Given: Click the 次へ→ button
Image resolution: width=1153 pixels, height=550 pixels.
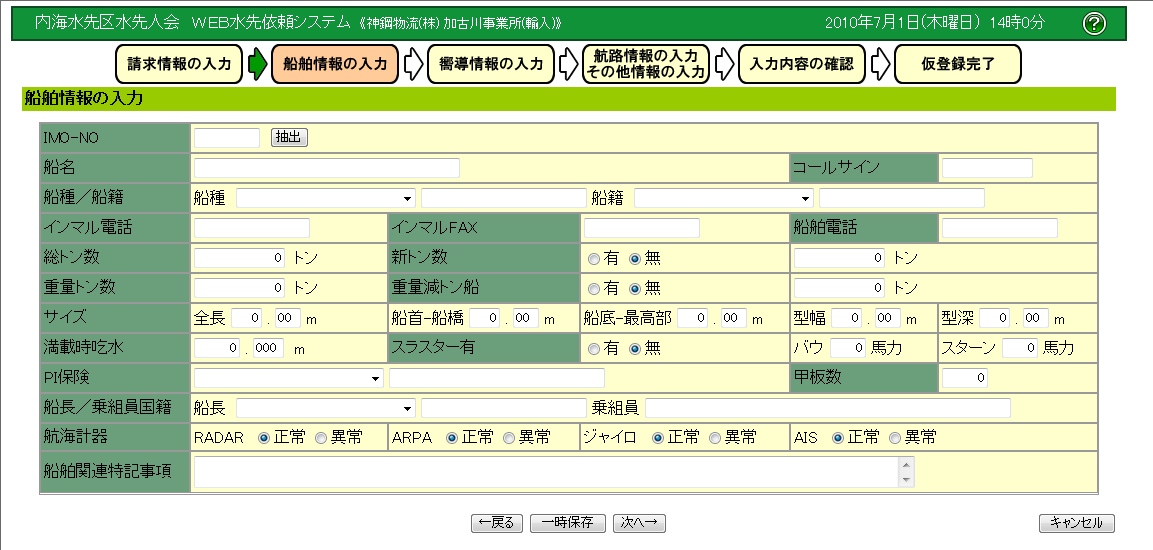Looking at the screenshot, I should coord(639,523).
